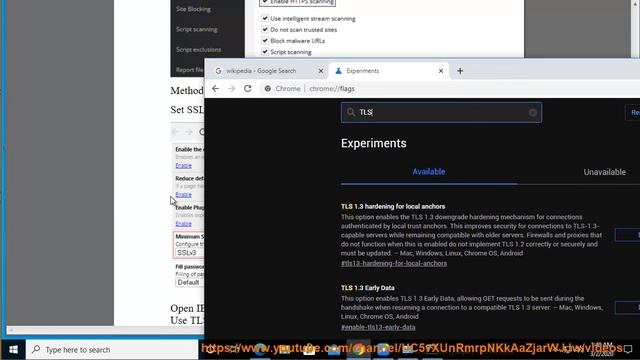Click the partially visible Reset button at top right
640x360 pixels.
coord(633,113)
